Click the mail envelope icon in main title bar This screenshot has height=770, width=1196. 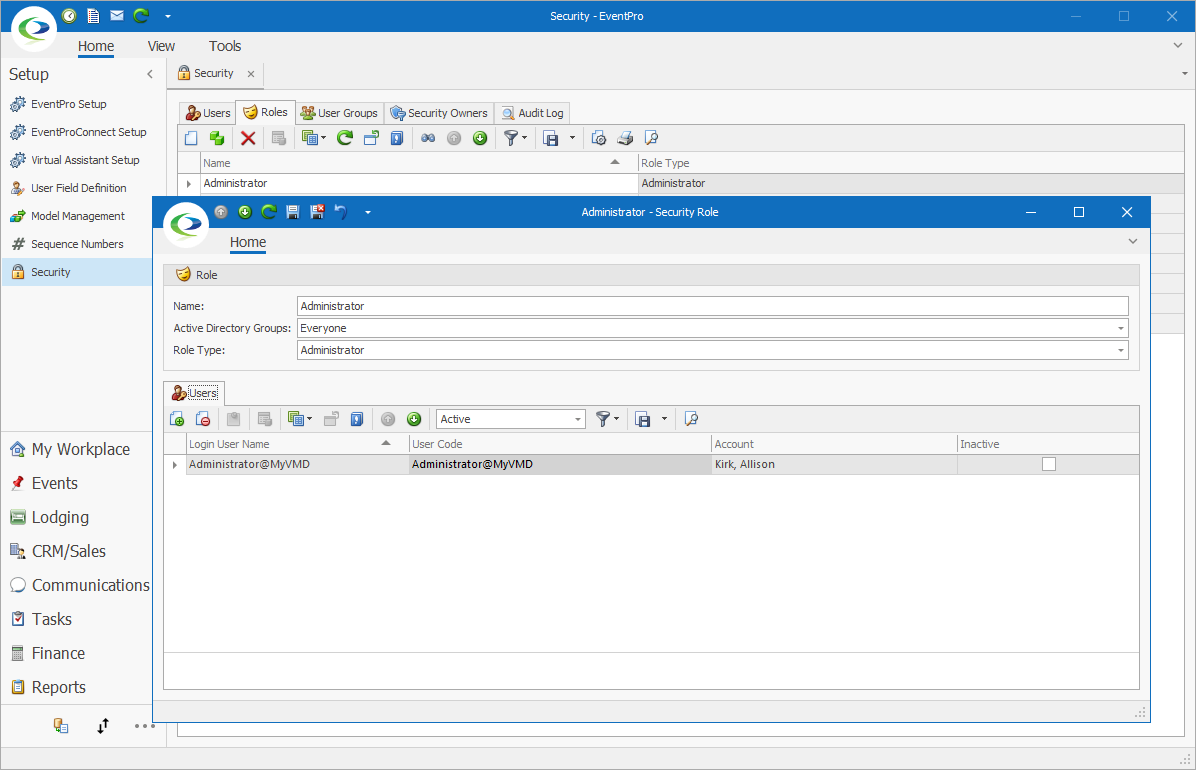click(x=117, y=15)
